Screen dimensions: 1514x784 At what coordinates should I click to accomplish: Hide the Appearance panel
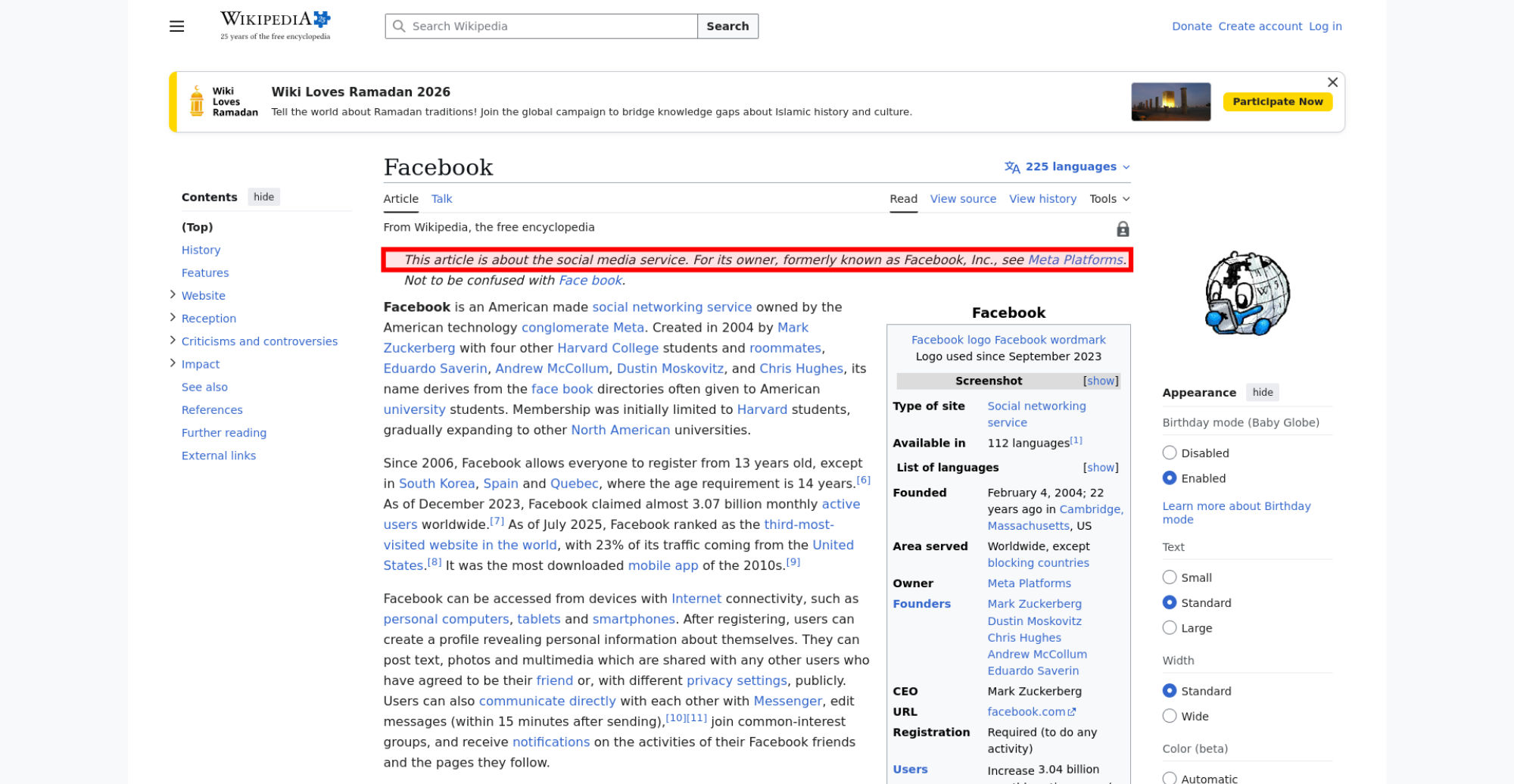(1262, 393)
